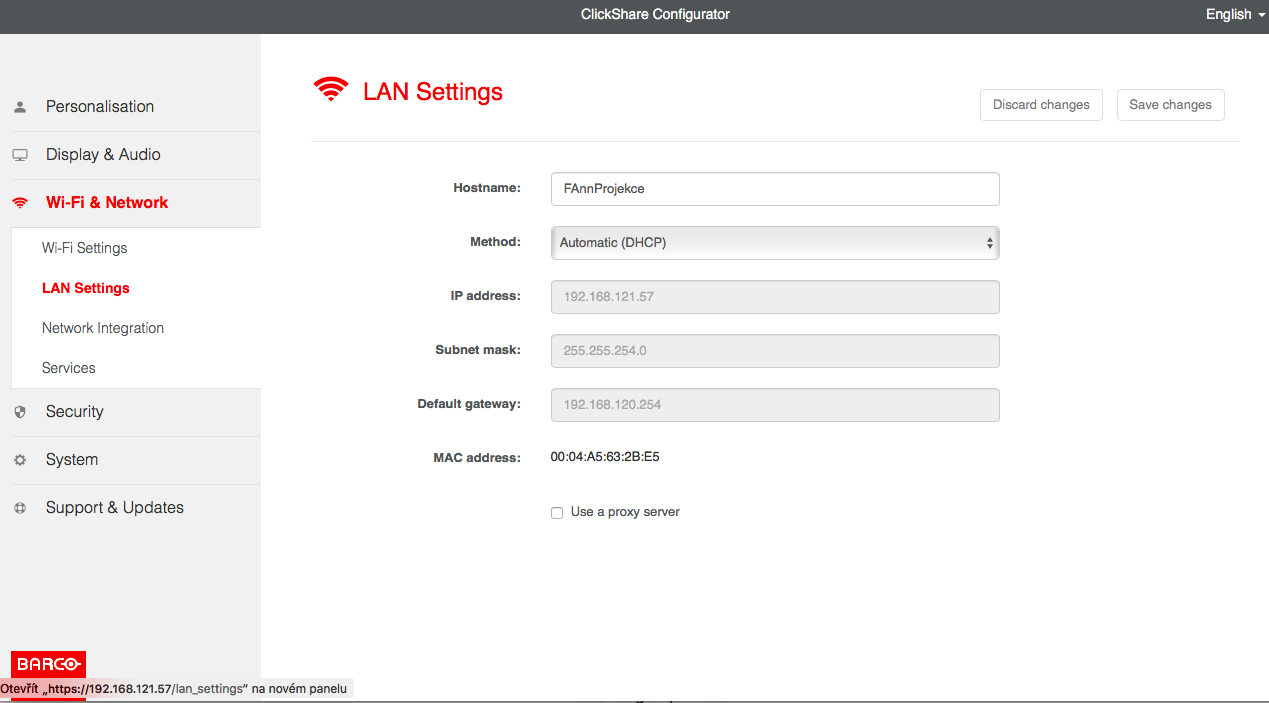This screenshot has height=703, width=1269.
Task: Click into the Hostname text field
Action: click(774, 189)
